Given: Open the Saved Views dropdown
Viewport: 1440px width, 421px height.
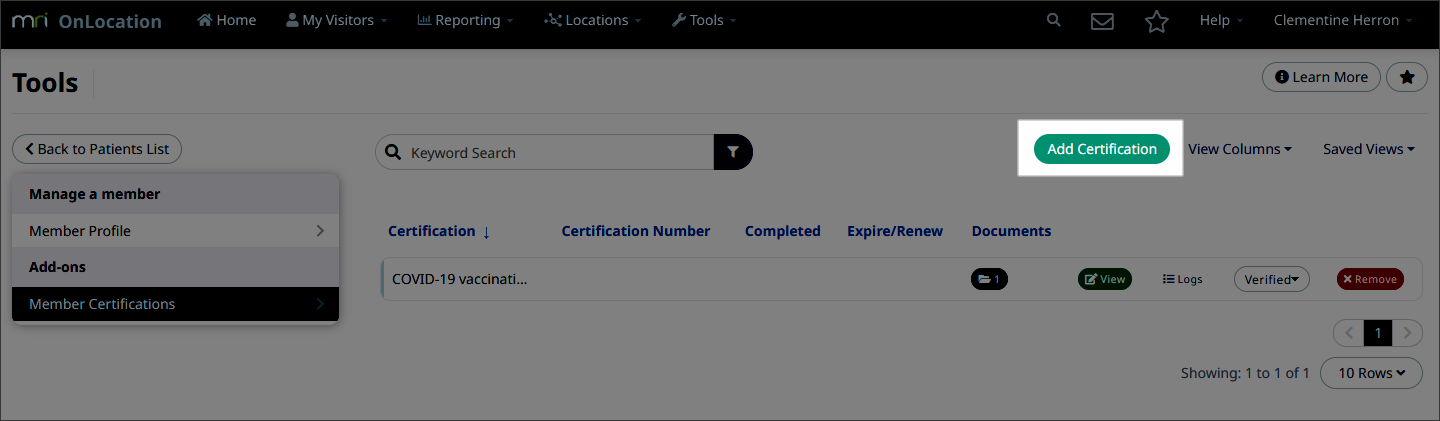Looking at the screenshot, I should [x=1369, y=149].
